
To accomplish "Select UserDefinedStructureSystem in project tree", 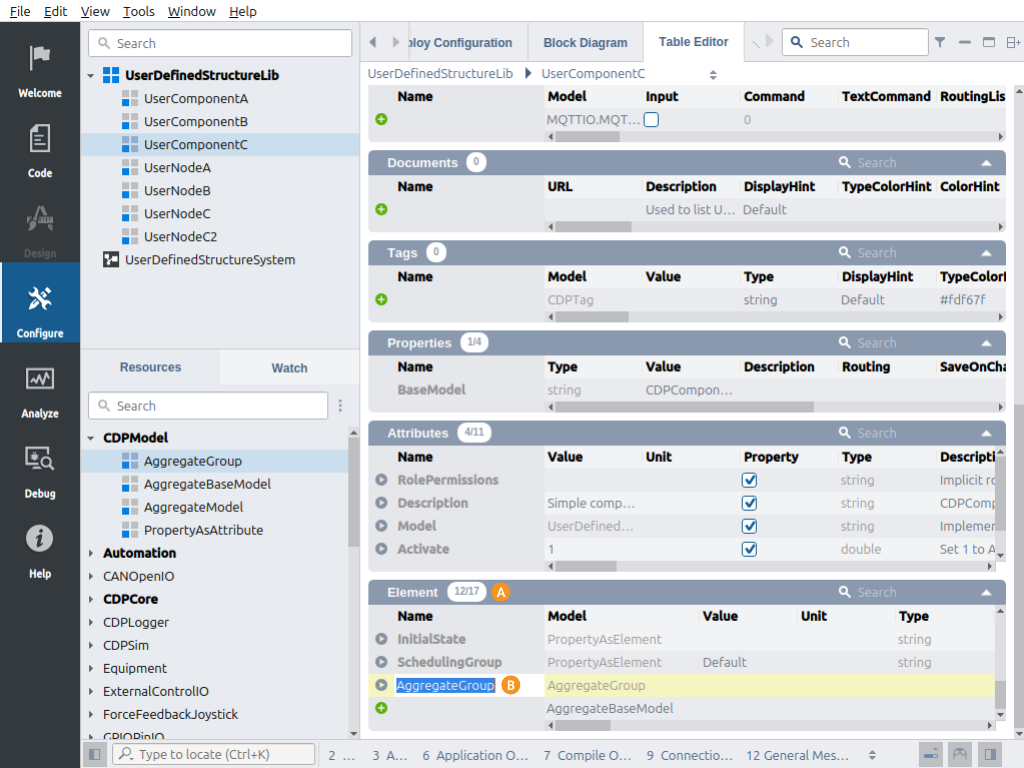I will (210, 260).
